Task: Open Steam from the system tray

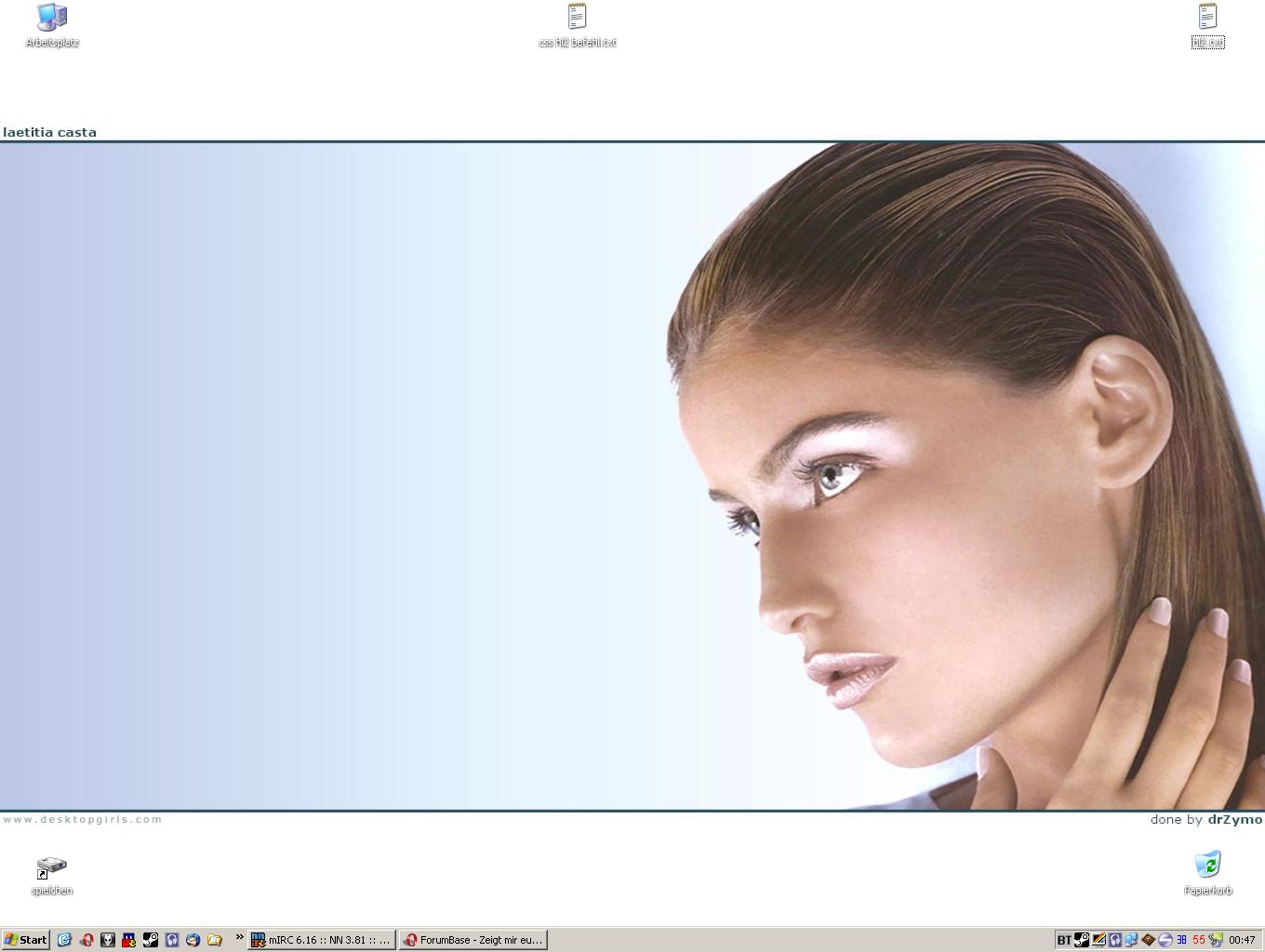Action: pyautogui.click(x=1082, y=940)
